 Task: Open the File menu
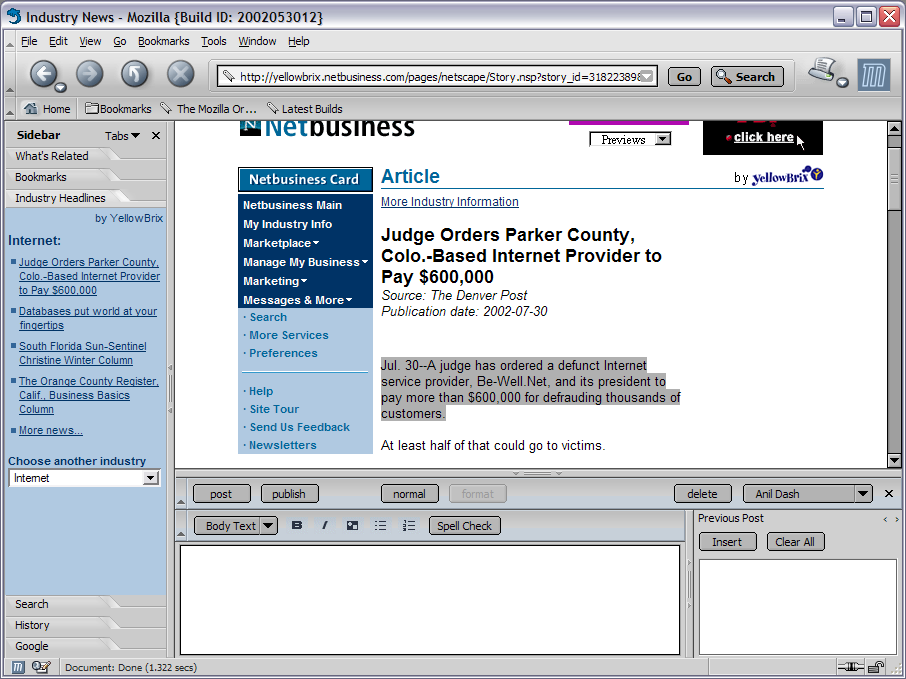(29, 41)
